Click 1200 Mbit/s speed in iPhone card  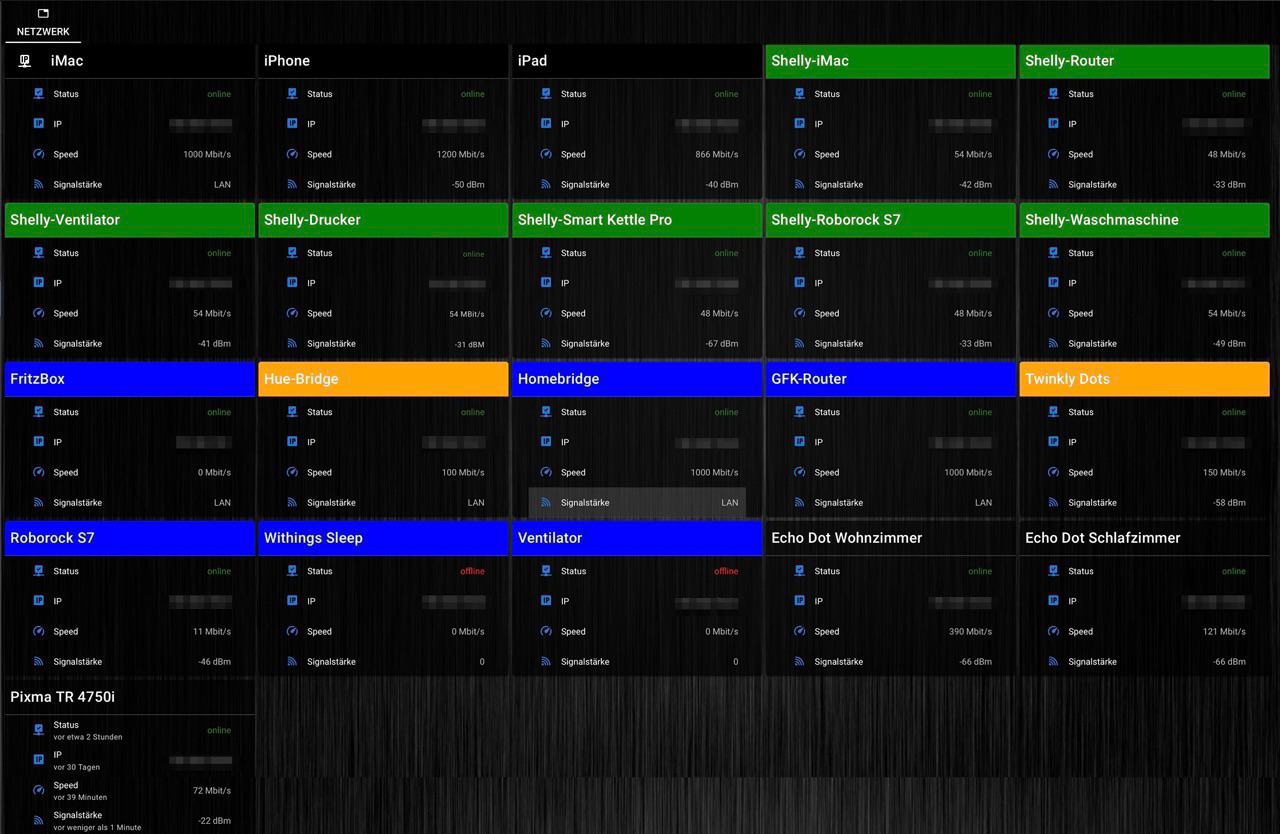[x=460, y=154]
